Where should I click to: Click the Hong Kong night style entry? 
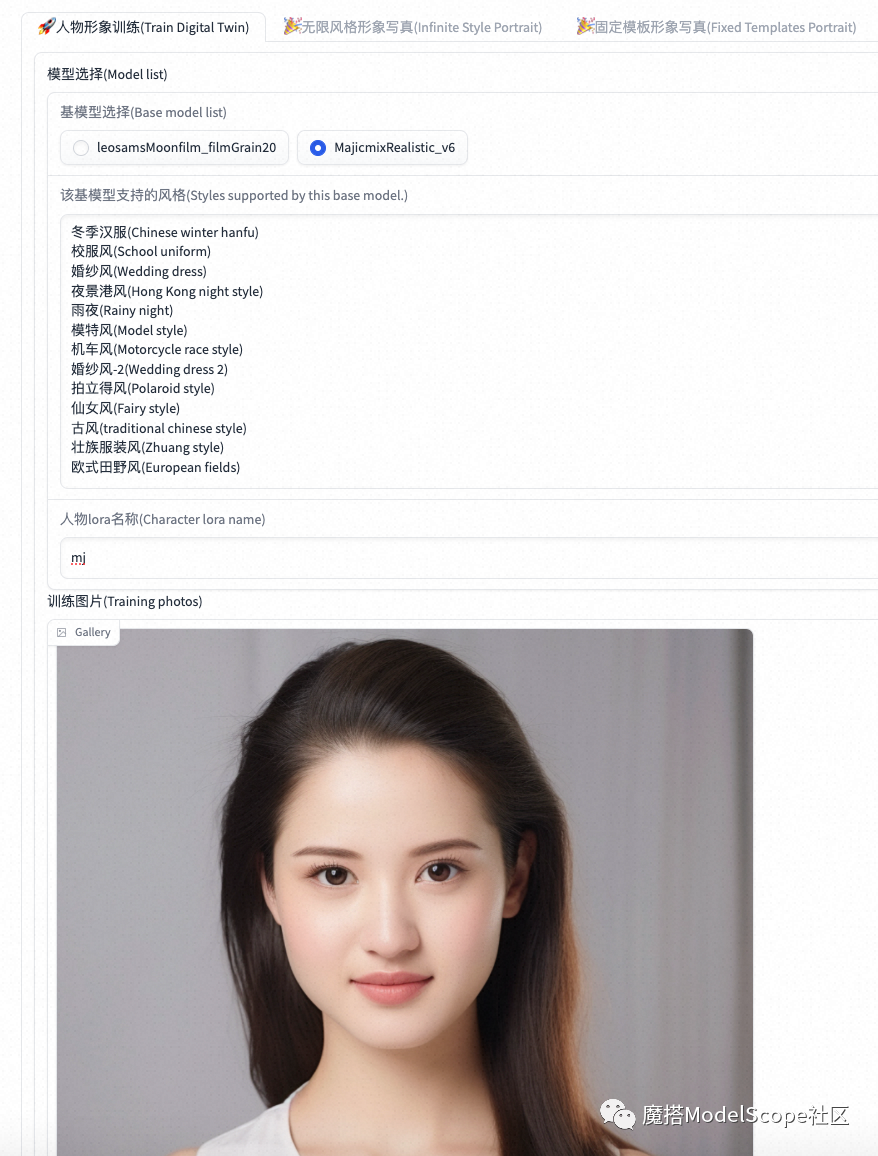pyautogui.click(x=167, y=291)
